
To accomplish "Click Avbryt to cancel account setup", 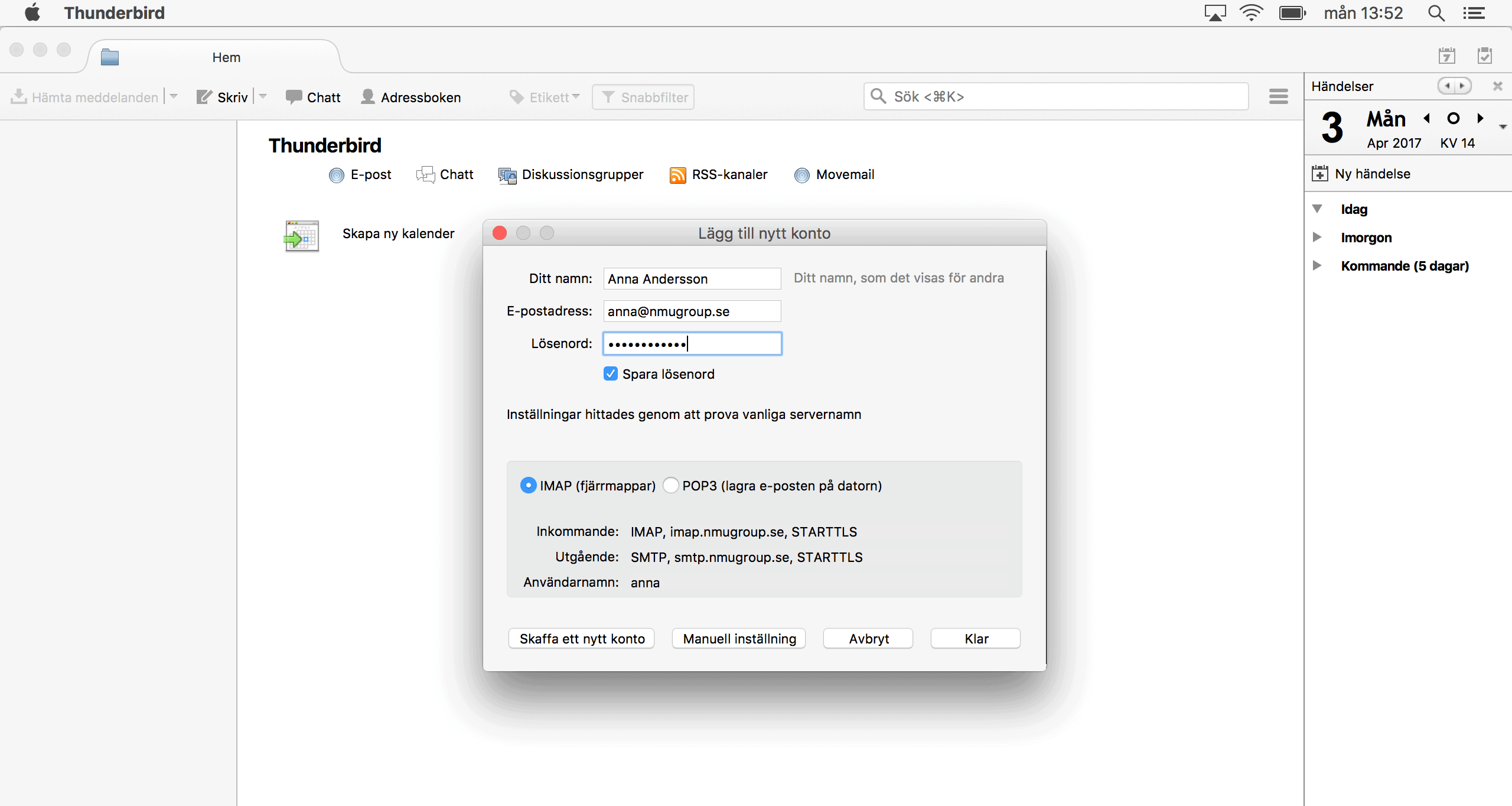I will [868, 638].
